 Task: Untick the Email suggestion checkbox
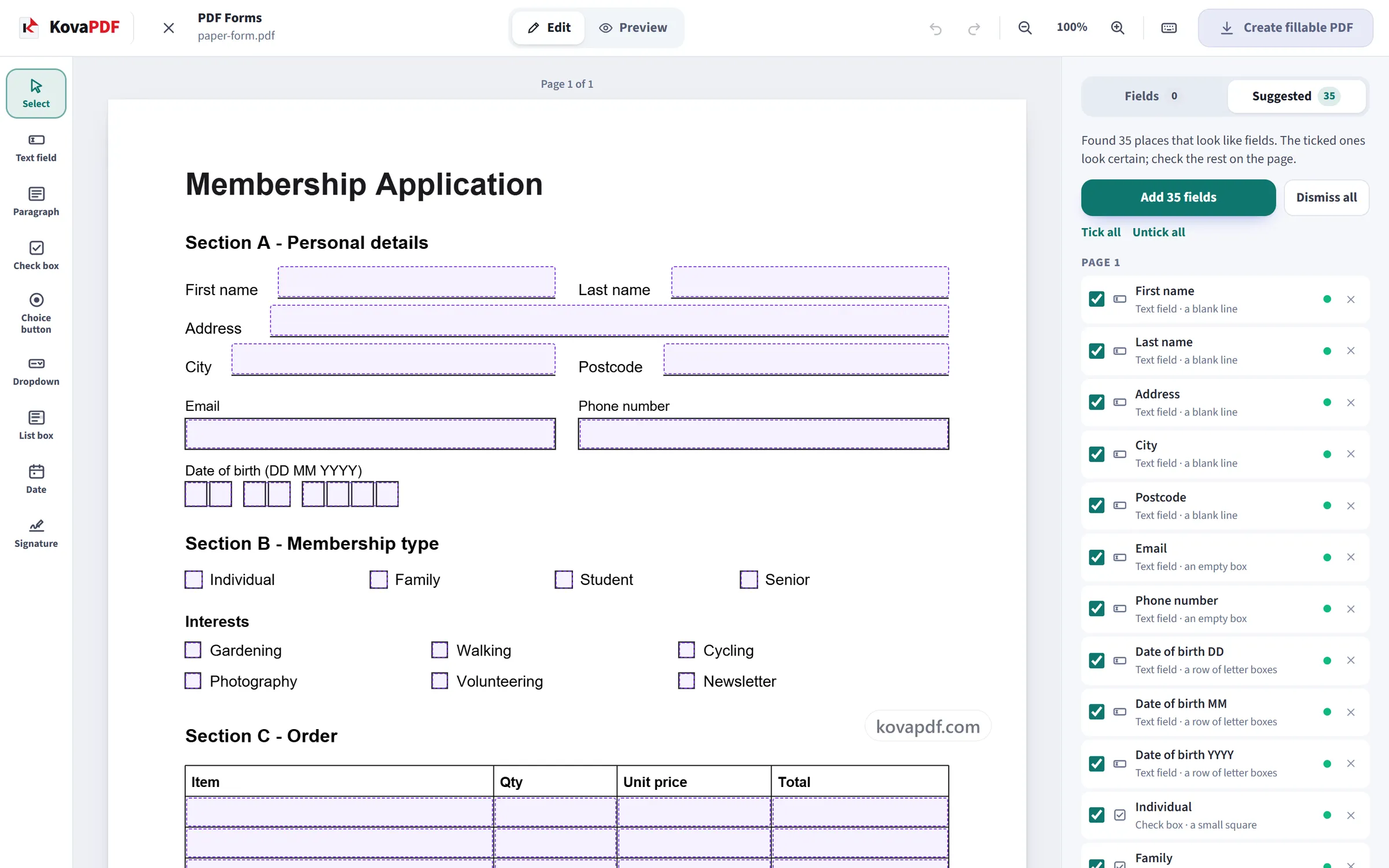tap(1097, 557)
